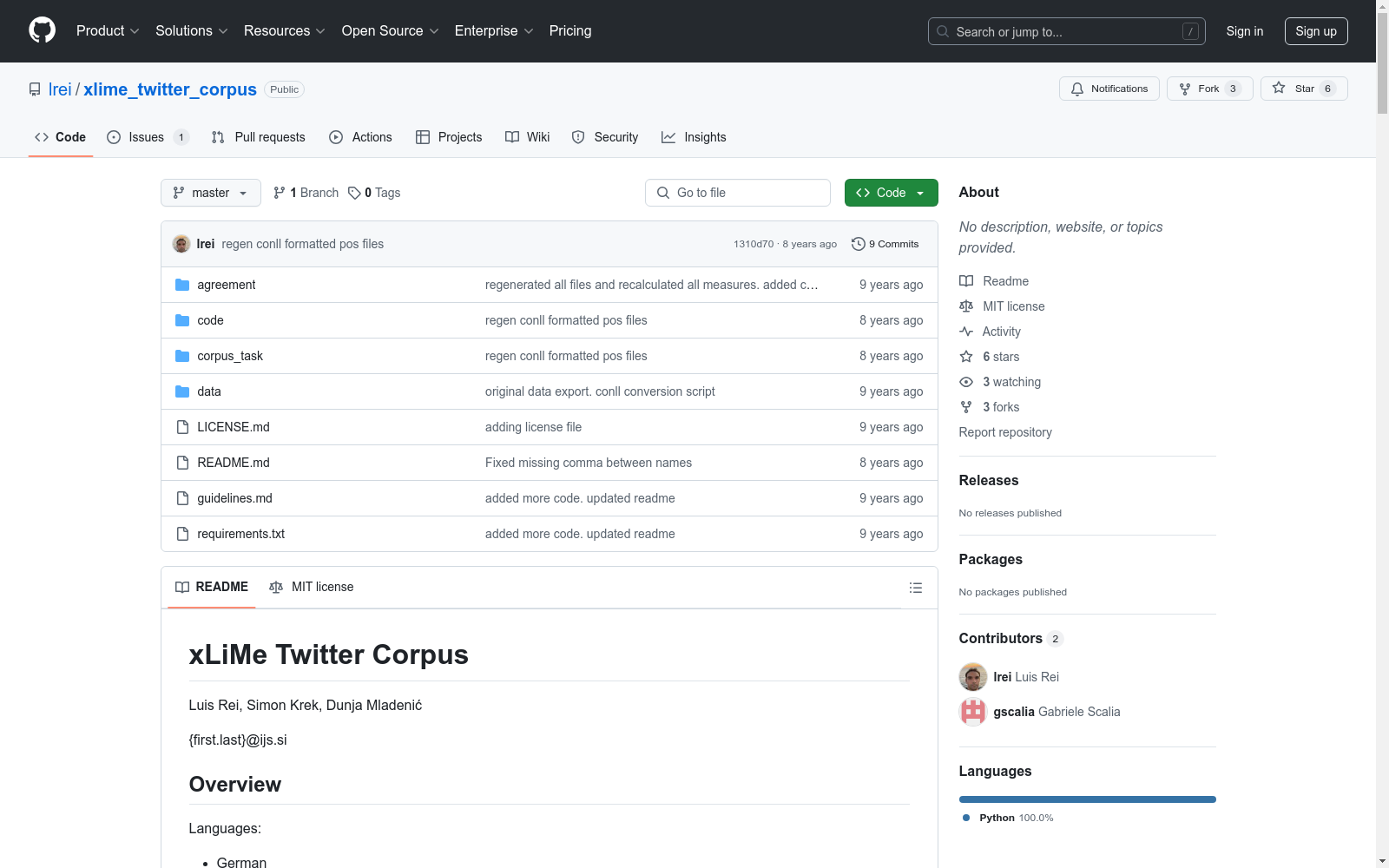
Task: Open the README outline list icon
Action: click(x=916, y=588)
